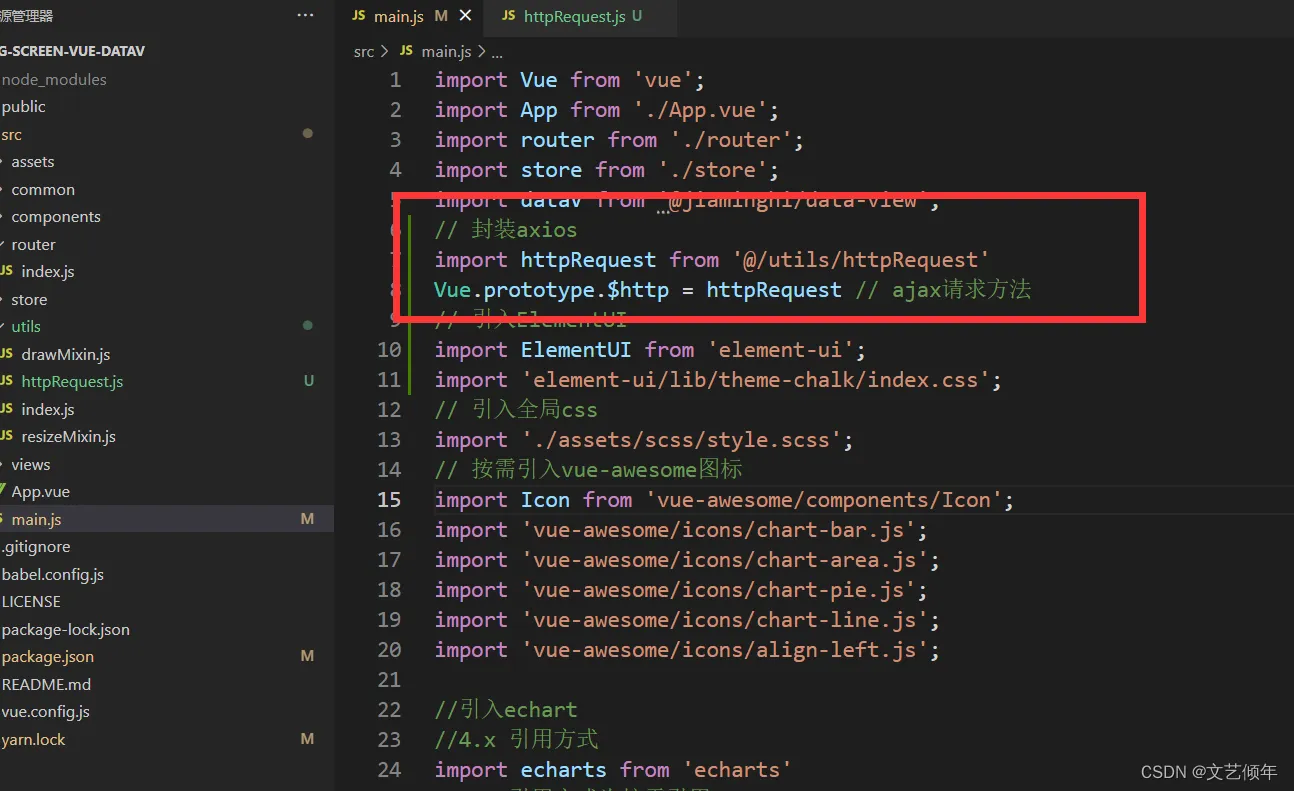Open index.js listed directly above resizeMixin.js
The image size is (1294, 791).
48,409
